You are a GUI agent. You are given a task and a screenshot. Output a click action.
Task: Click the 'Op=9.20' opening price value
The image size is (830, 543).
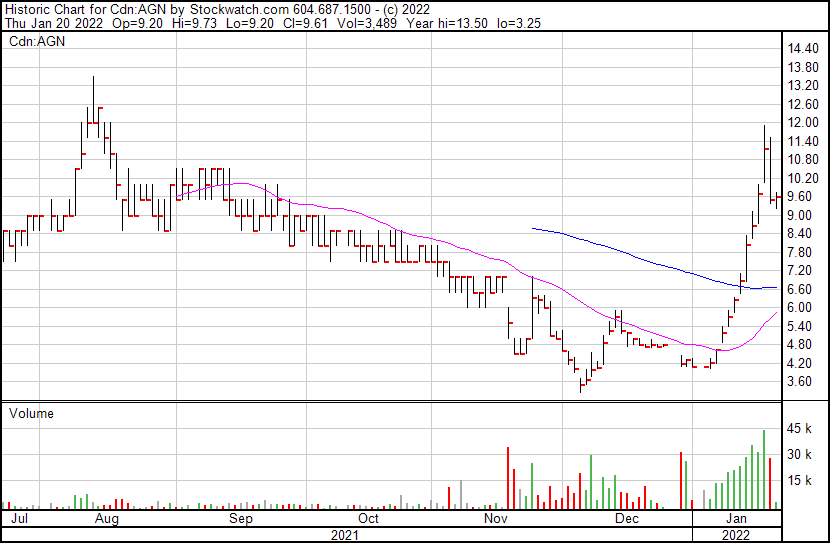point(138,23)
